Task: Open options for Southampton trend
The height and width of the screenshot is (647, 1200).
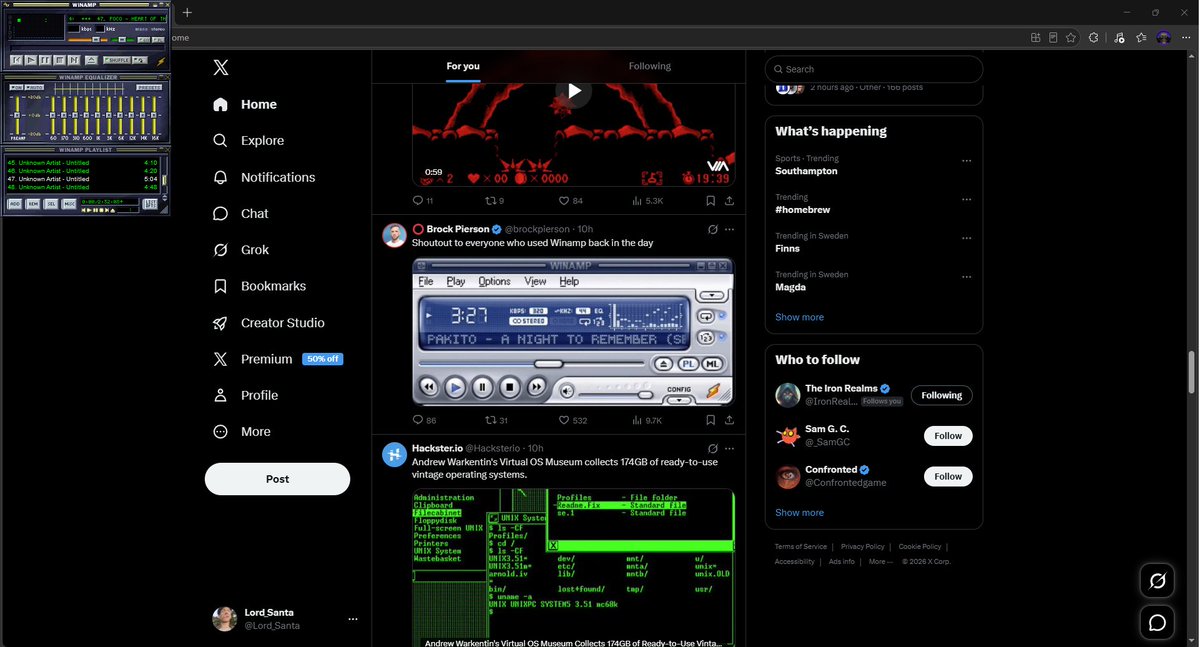Action: point(966,160)
